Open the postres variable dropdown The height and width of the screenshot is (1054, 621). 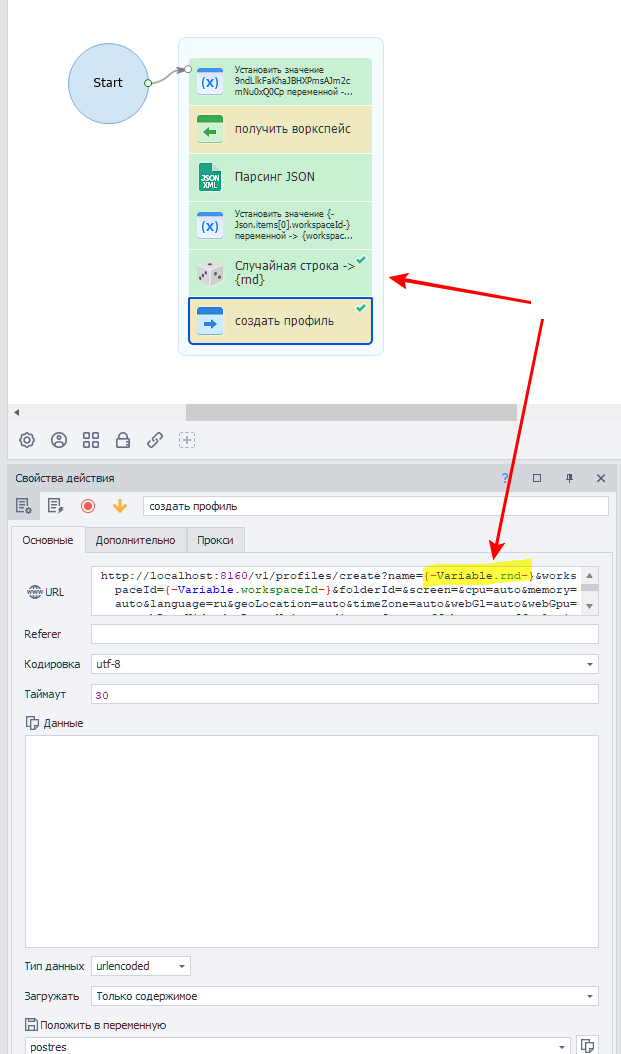click(x=298, y=1046)
